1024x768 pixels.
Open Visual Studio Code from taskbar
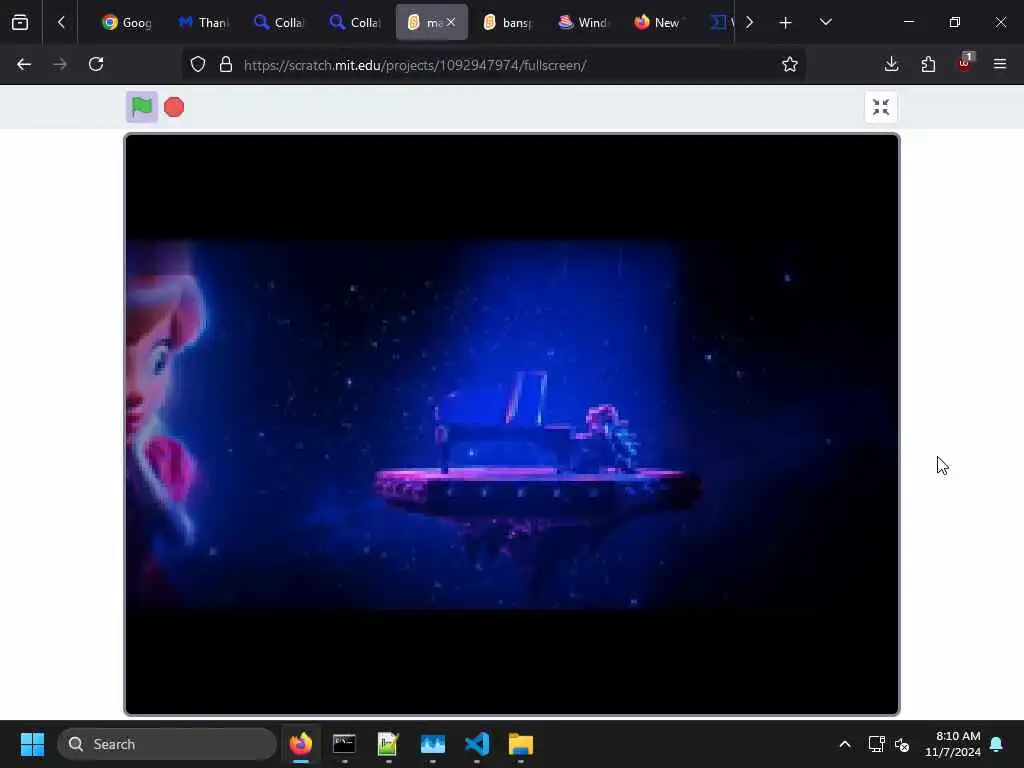click(477, 744)
